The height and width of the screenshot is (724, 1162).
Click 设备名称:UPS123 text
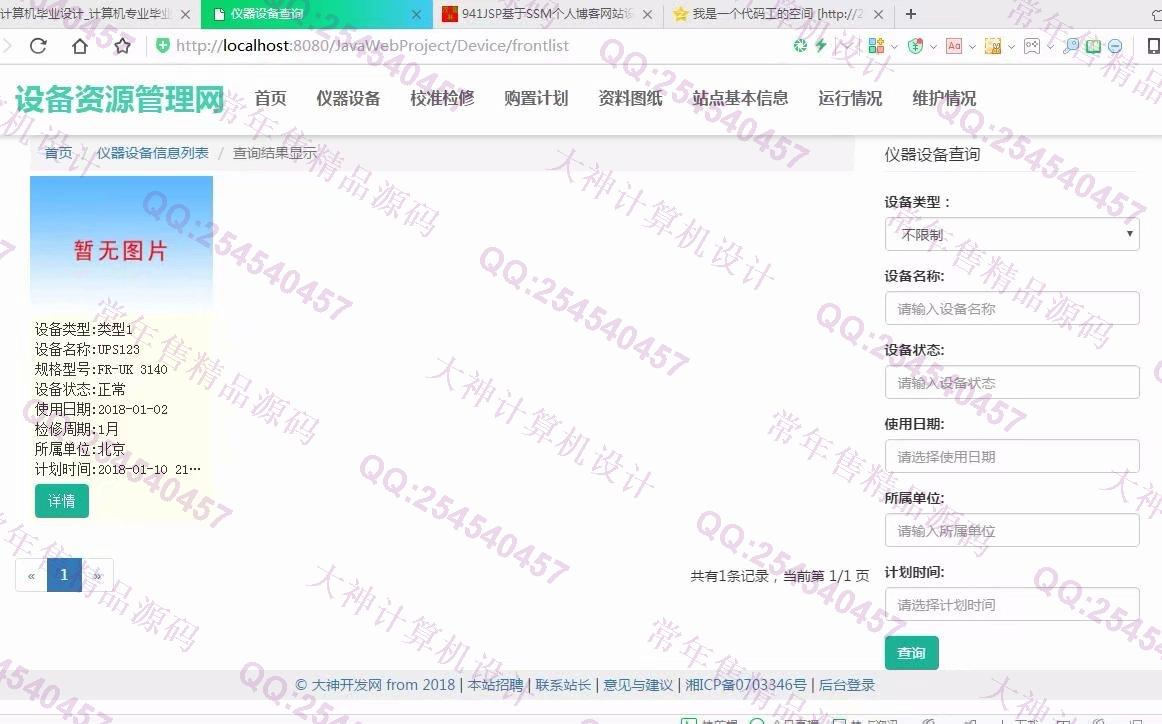coord(87,349)
